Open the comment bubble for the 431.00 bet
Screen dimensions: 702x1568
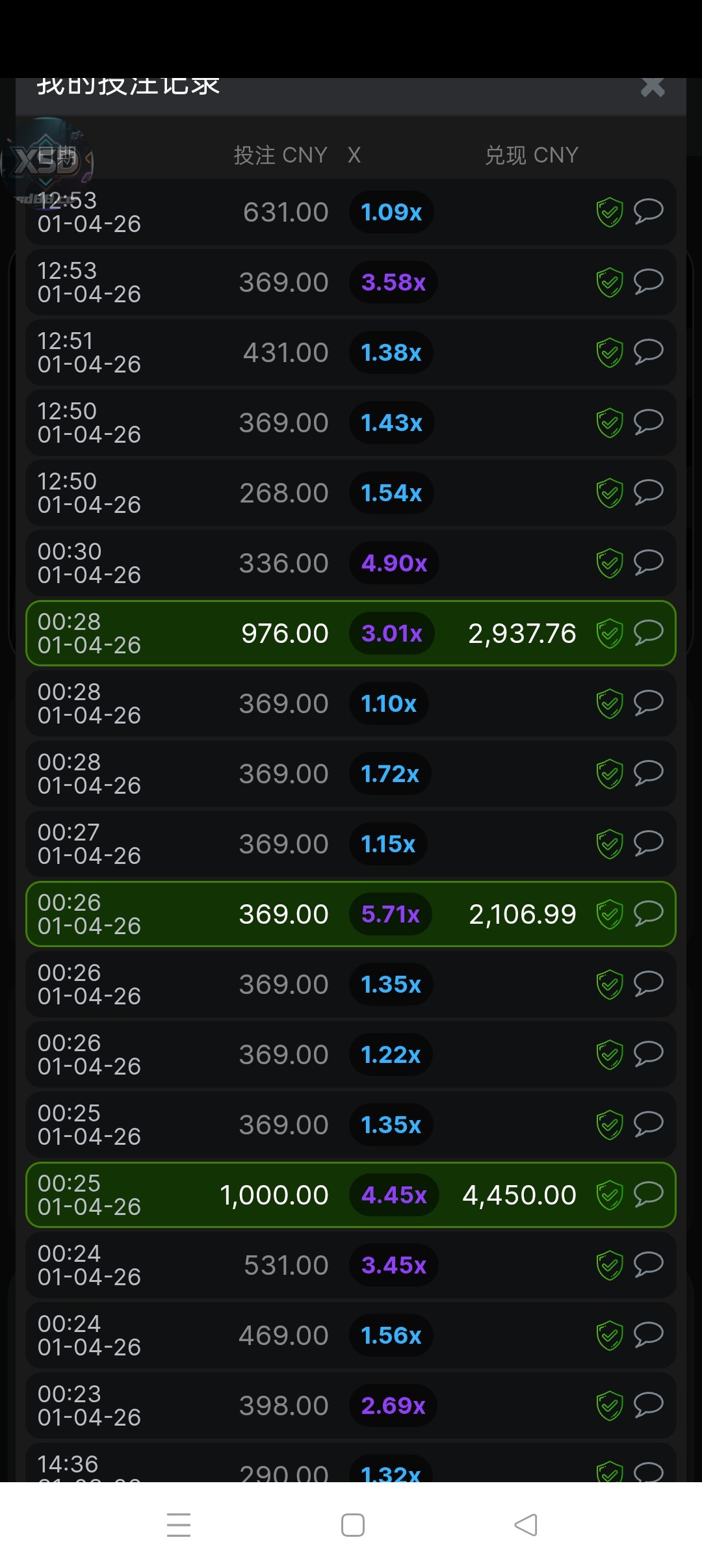648,352
